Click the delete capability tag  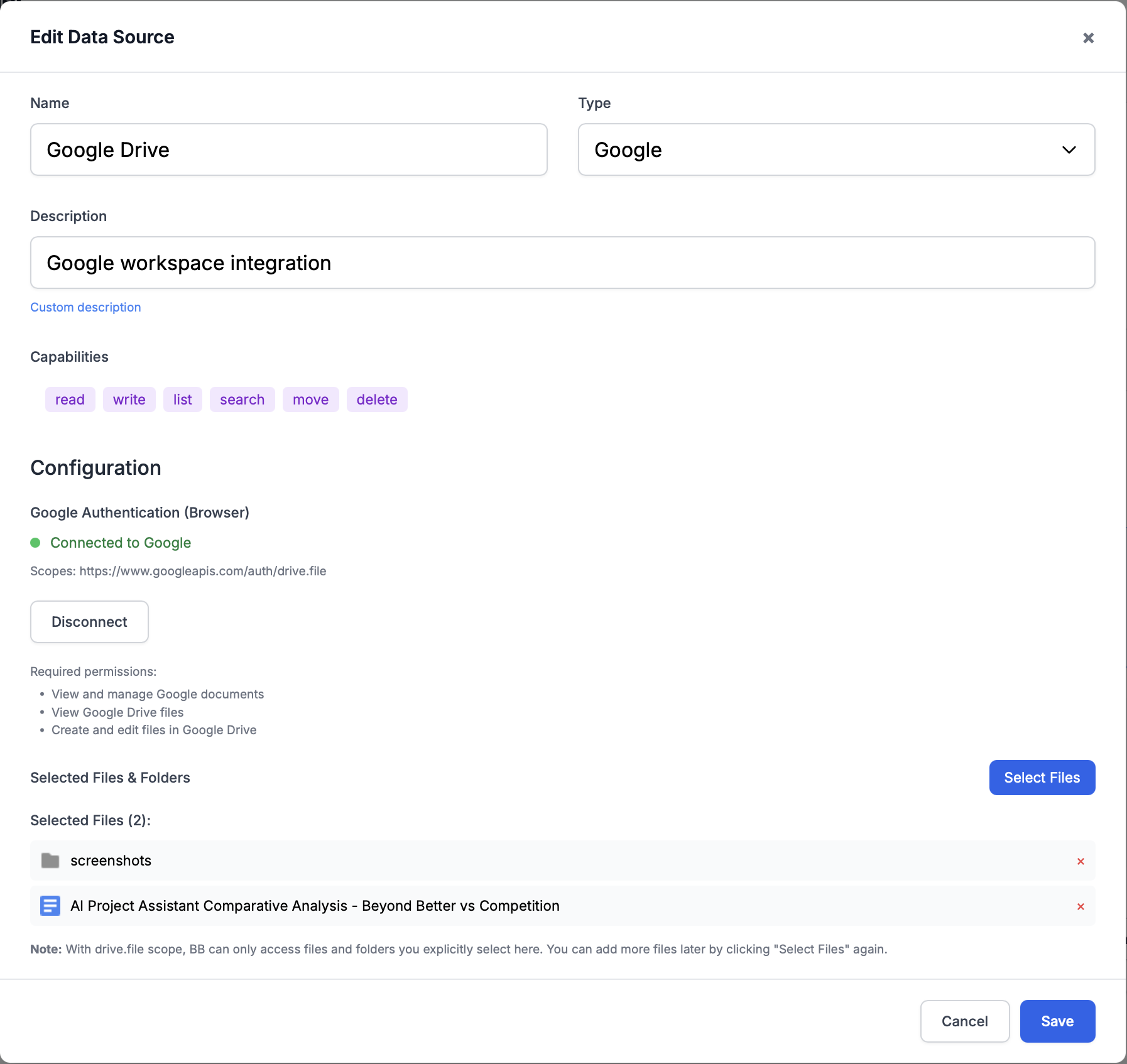coord(377,399)
